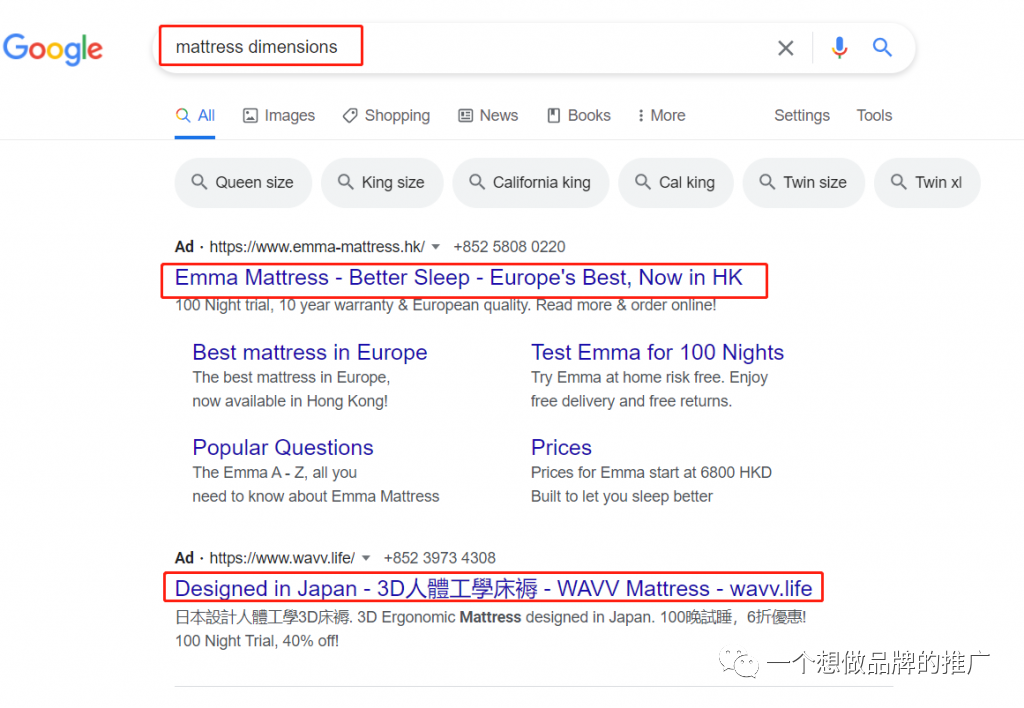The image size is (1024, 708).
Task: Open the Best mattress in Europe link
Action: [x=309, y=352]
